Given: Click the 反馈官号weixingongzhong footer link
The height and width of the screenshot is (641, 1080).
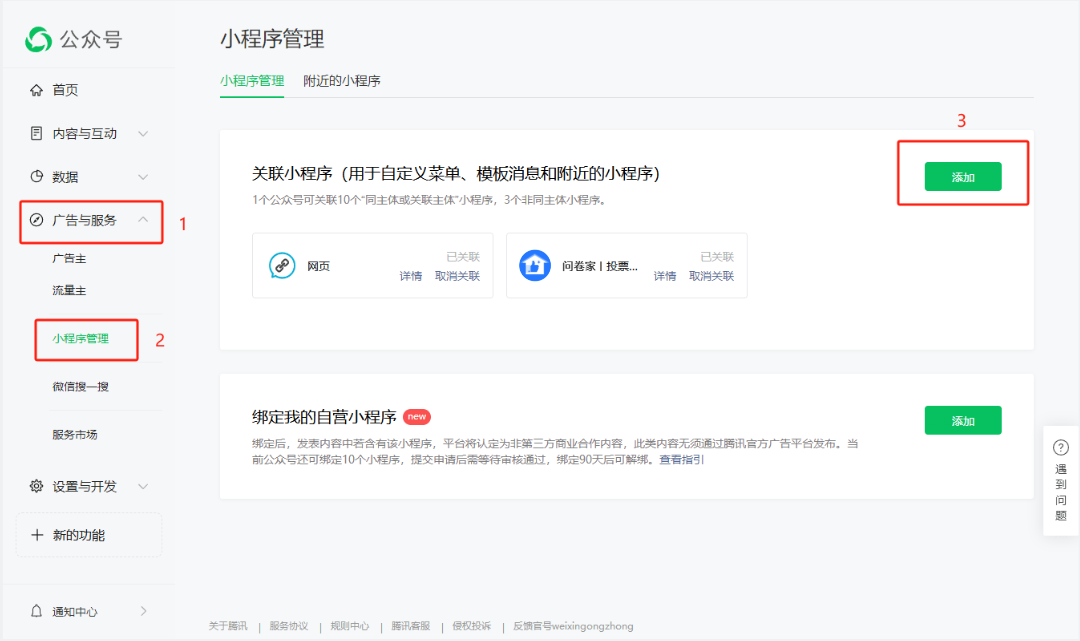Looking at the screenshot, I should point(573,626).
